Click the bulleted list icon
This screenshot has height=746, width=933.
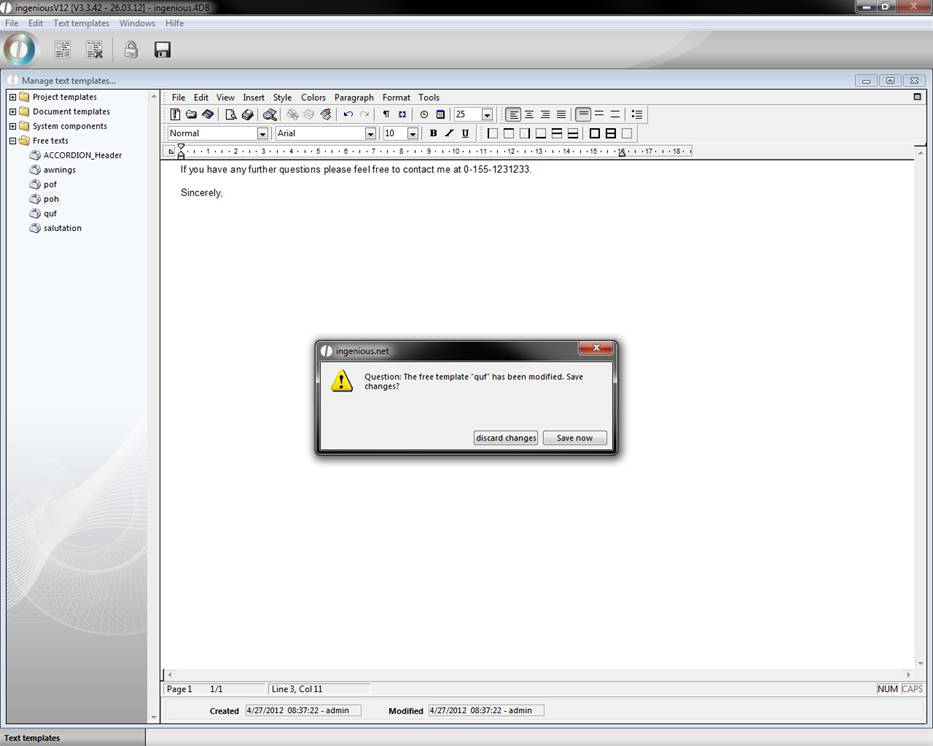(x=637, y=115)
